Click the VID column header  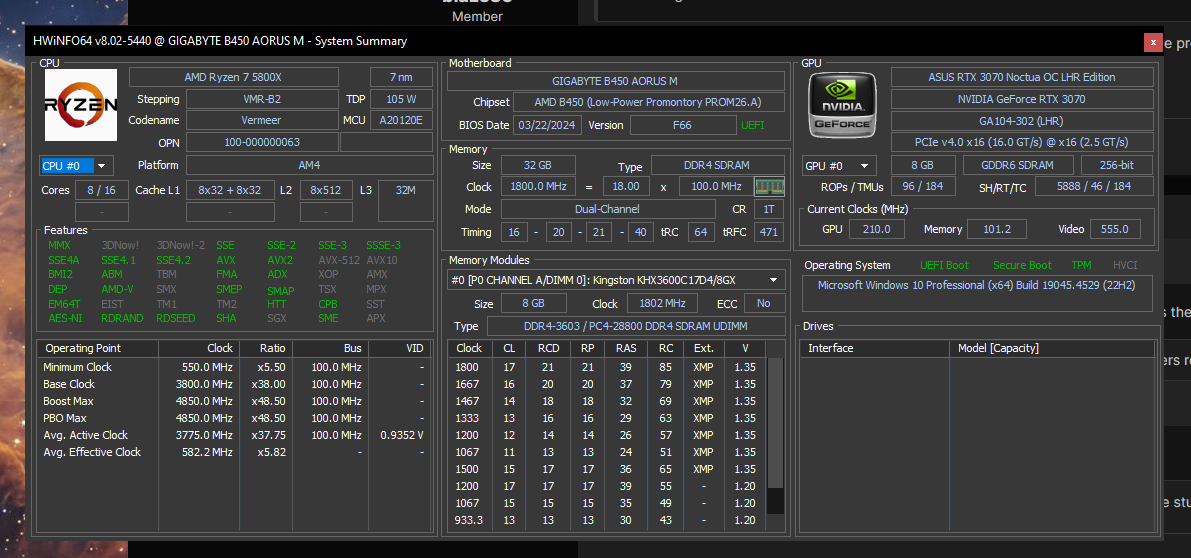[400, 348]
